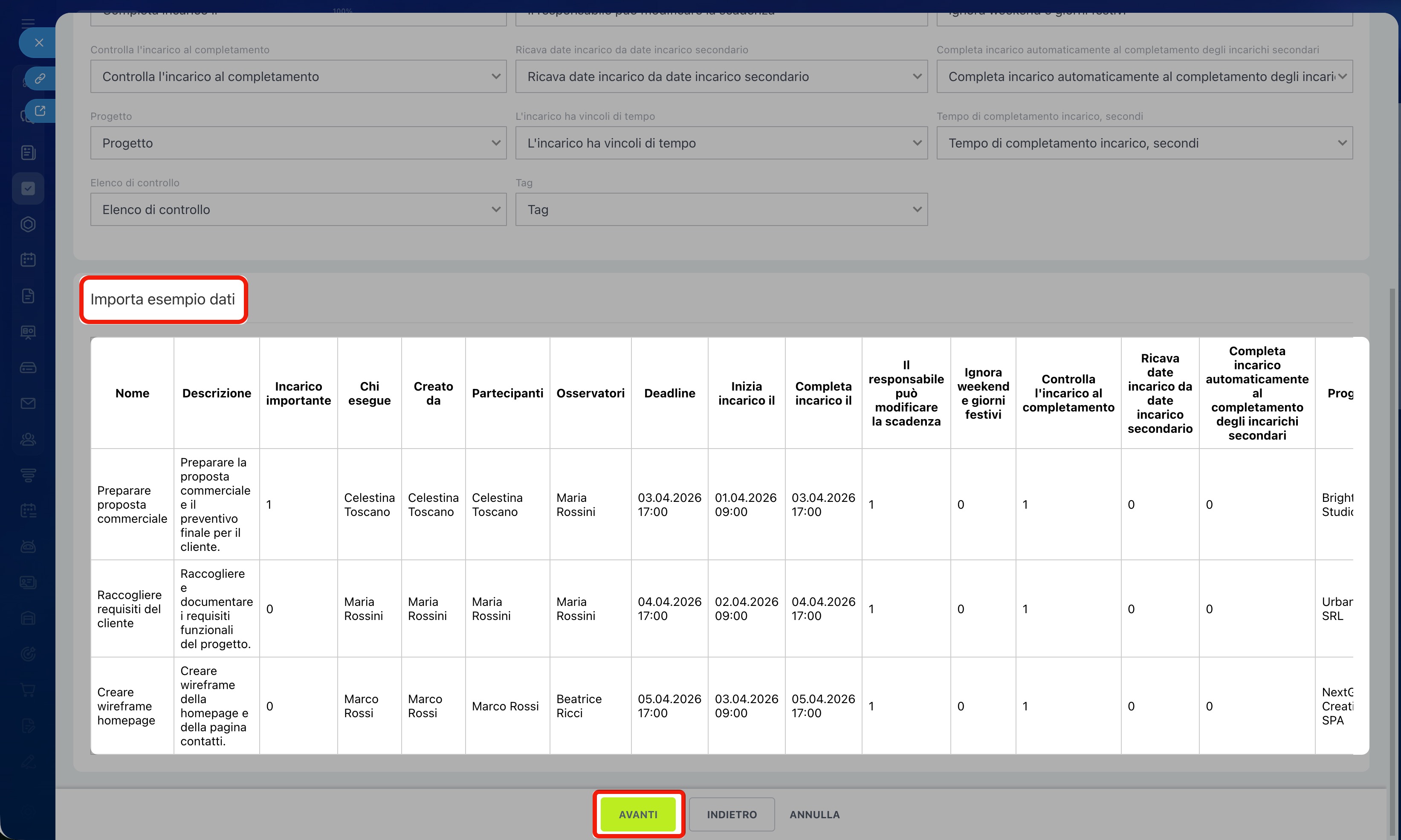The height and width of the screenshot is (840, 1401).
Task: Open the Elenco di controllo dropdown
Action: [298, 210]
